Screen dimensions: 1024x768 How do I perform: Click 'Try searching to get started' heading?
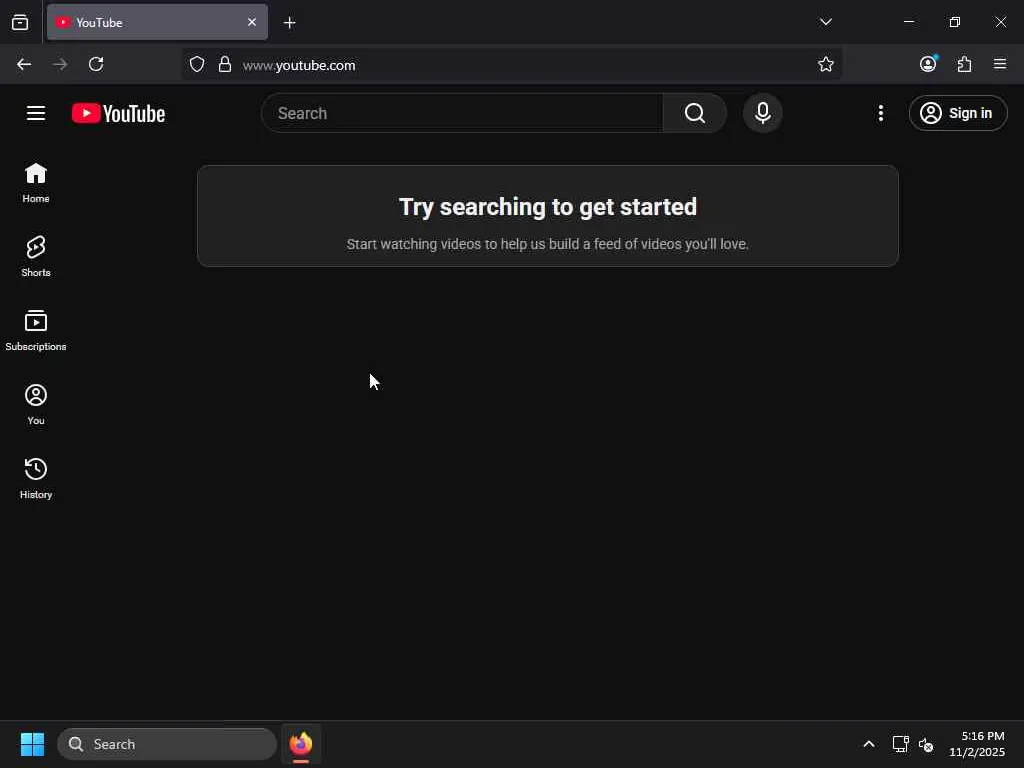pyautogui.click(x=547, y=207)
